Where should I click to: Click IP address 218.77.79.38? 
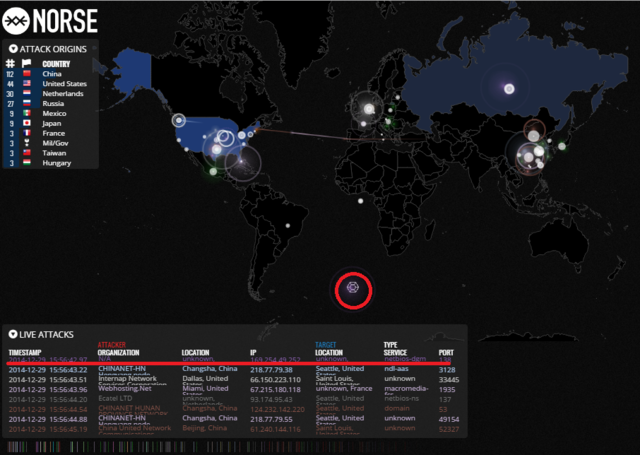coord(271,370)
